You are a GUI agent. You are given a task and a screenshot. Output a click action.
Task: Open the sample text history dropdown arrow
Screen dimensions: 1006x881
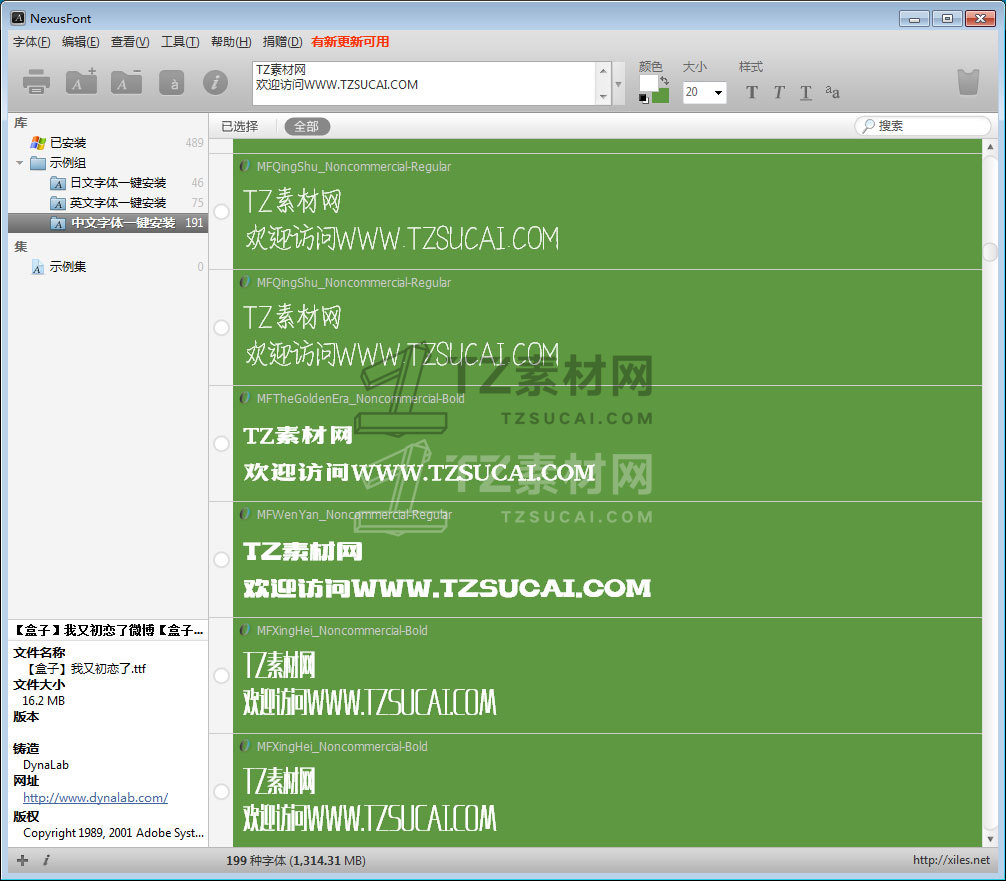pos(618,84)
